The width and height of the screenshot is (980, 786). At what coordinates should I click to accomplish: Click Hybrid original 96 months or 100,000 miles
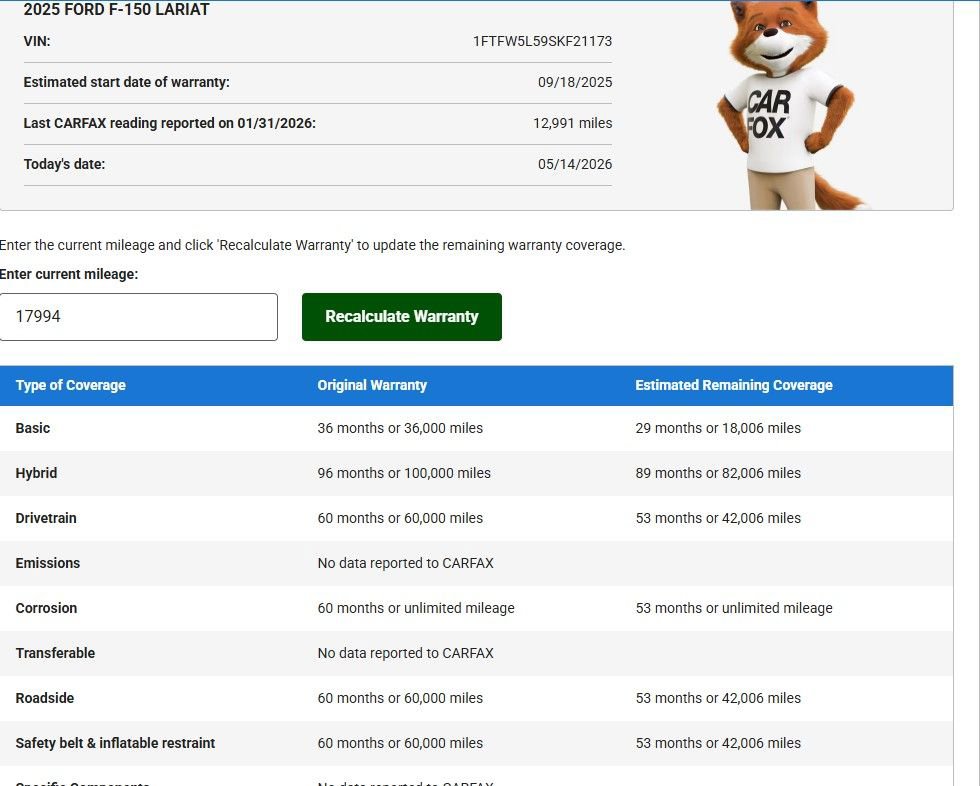404,474
